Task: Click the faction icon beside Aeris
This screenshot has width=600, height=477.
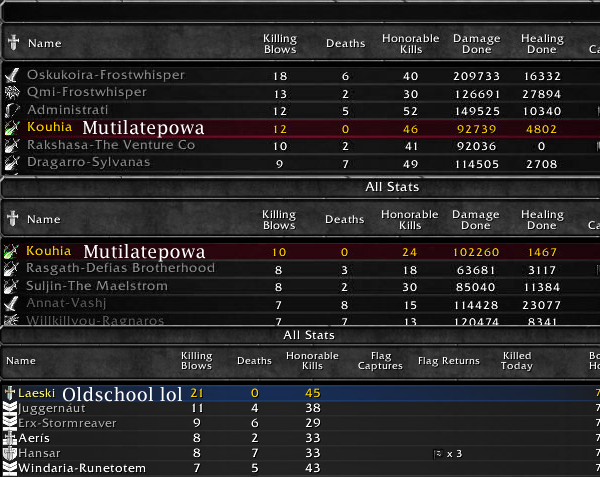Action: pos(10,439)
